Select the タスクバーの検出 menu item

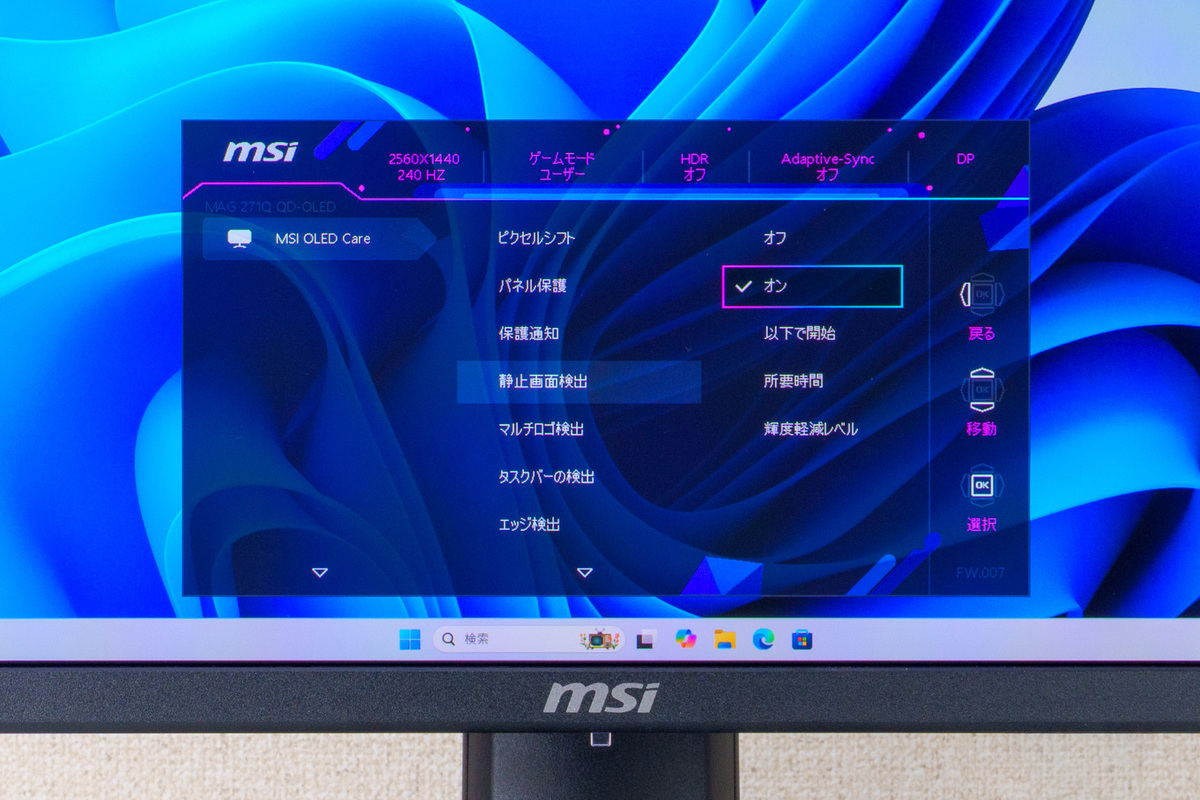click(x=546, y=477)
